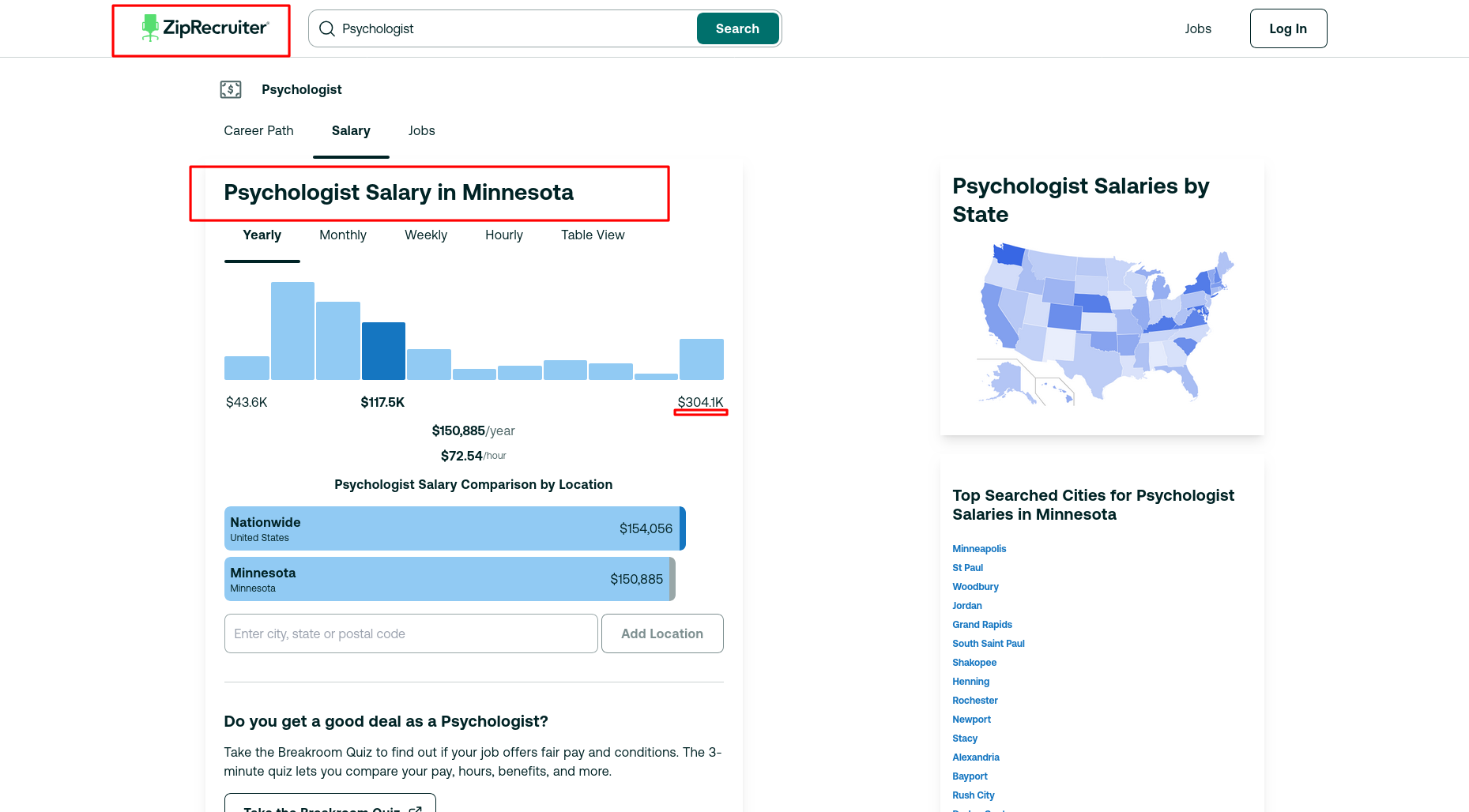Screen dimensions: 1469x812
Task: Click the ZipRecruiter logo
Action: (205, 28)
